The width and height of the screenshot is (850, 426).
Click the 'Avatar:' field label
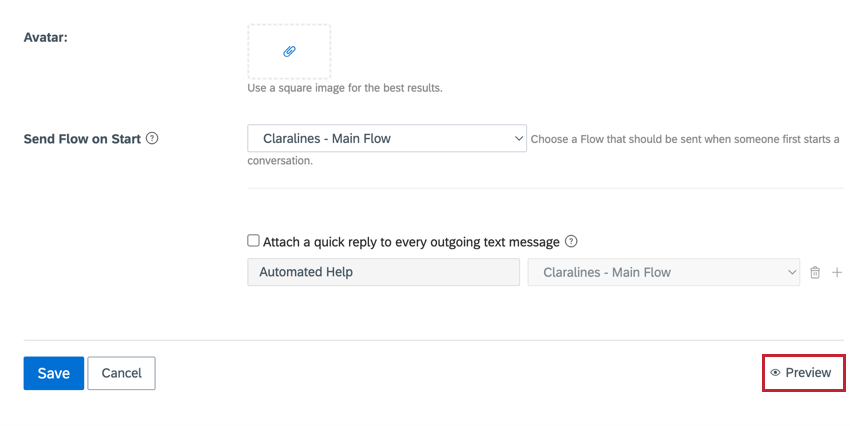[x=46, y=37]
